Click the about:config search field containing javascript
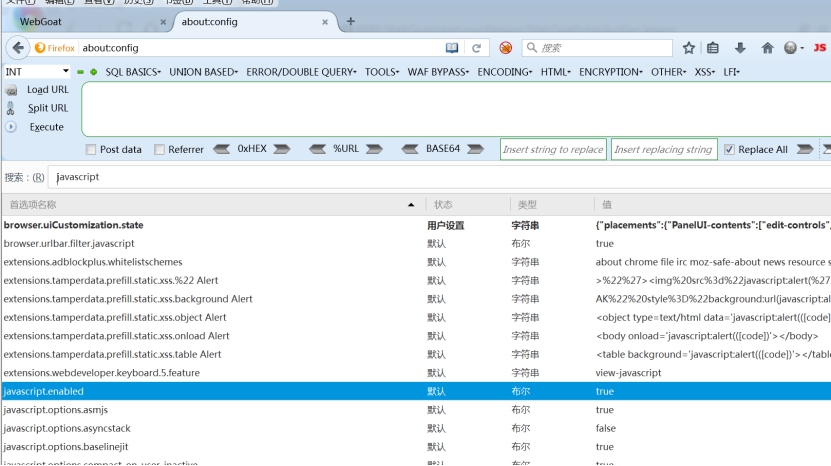 click(x=440, y=177)
